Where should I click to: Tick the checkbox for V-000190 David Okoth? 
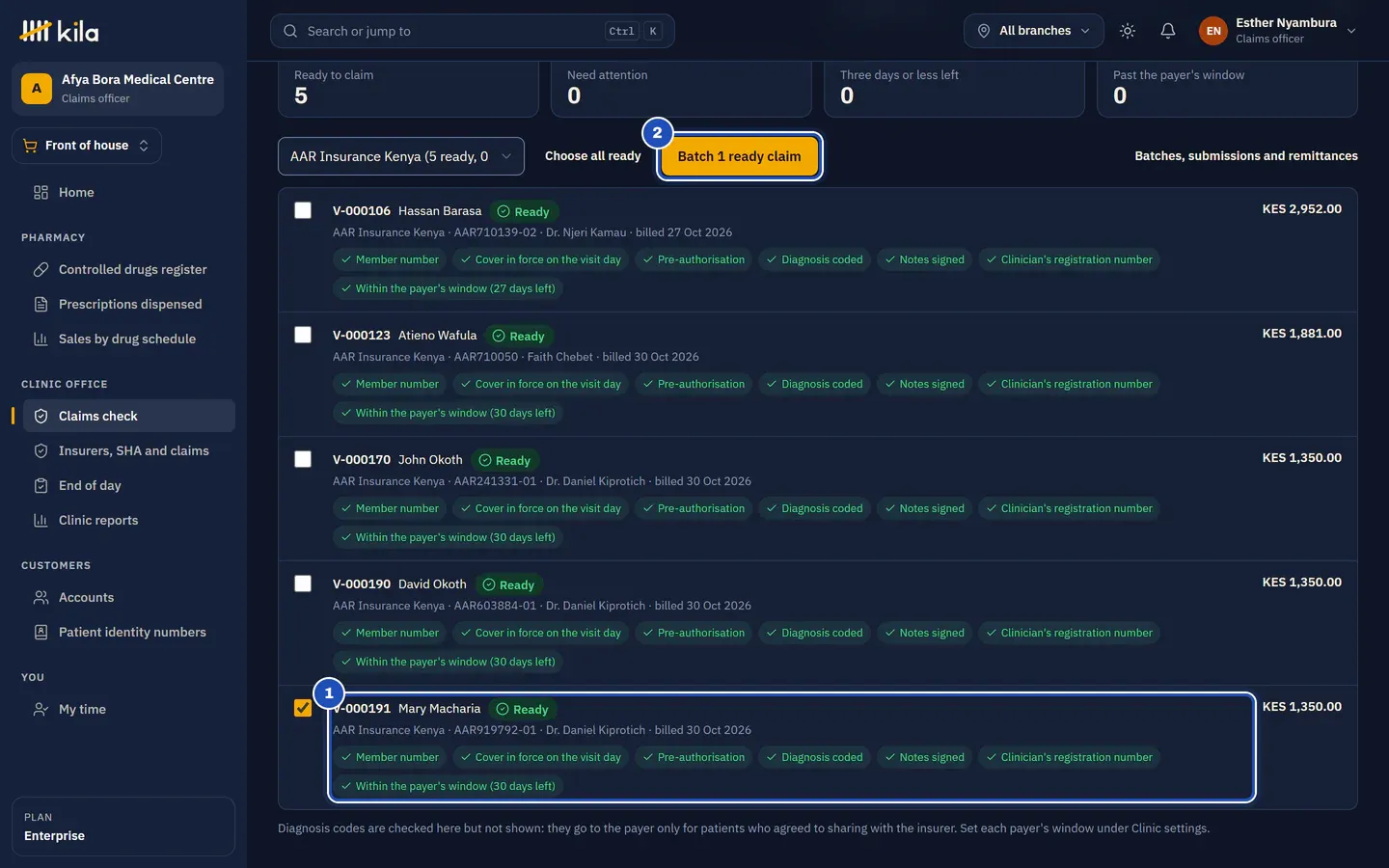303,583
